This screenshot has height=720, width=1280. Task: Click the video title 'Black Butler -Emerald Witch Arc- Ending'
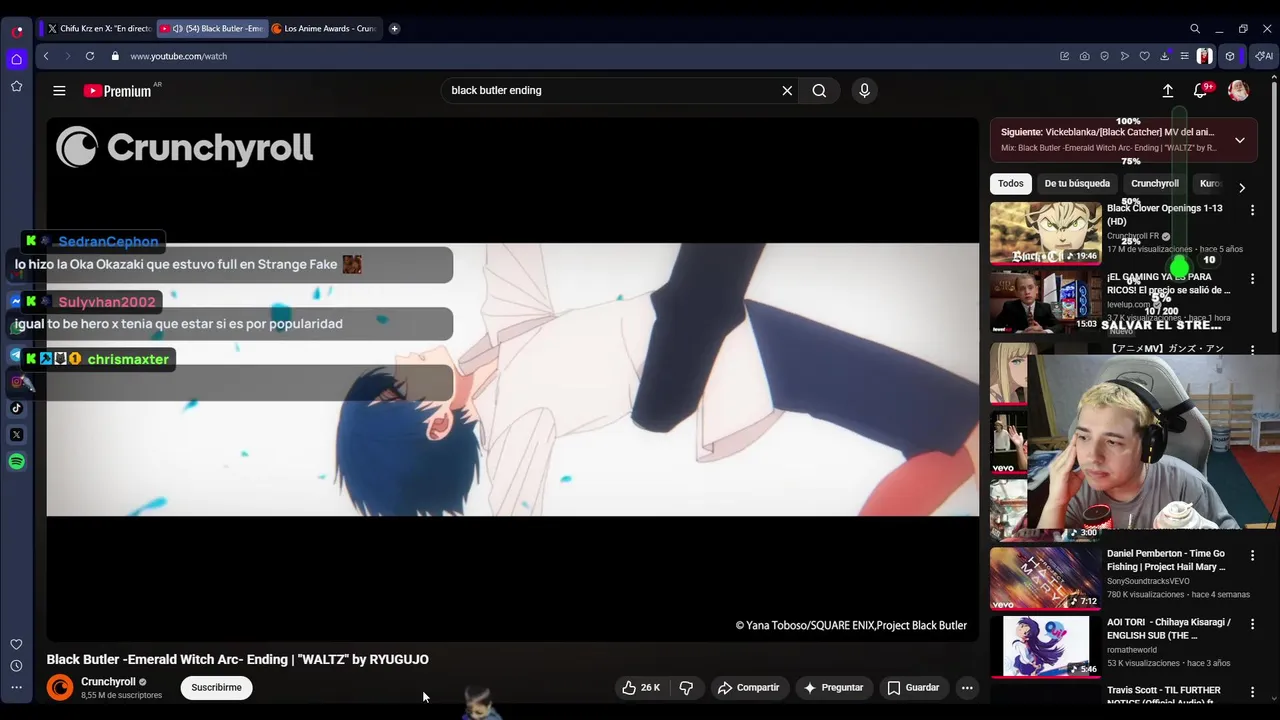(237, 659)
